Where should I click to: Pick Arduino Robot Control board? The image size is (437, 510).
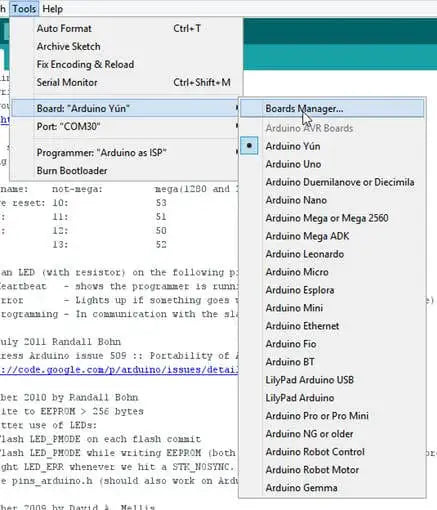pos(332,452)
